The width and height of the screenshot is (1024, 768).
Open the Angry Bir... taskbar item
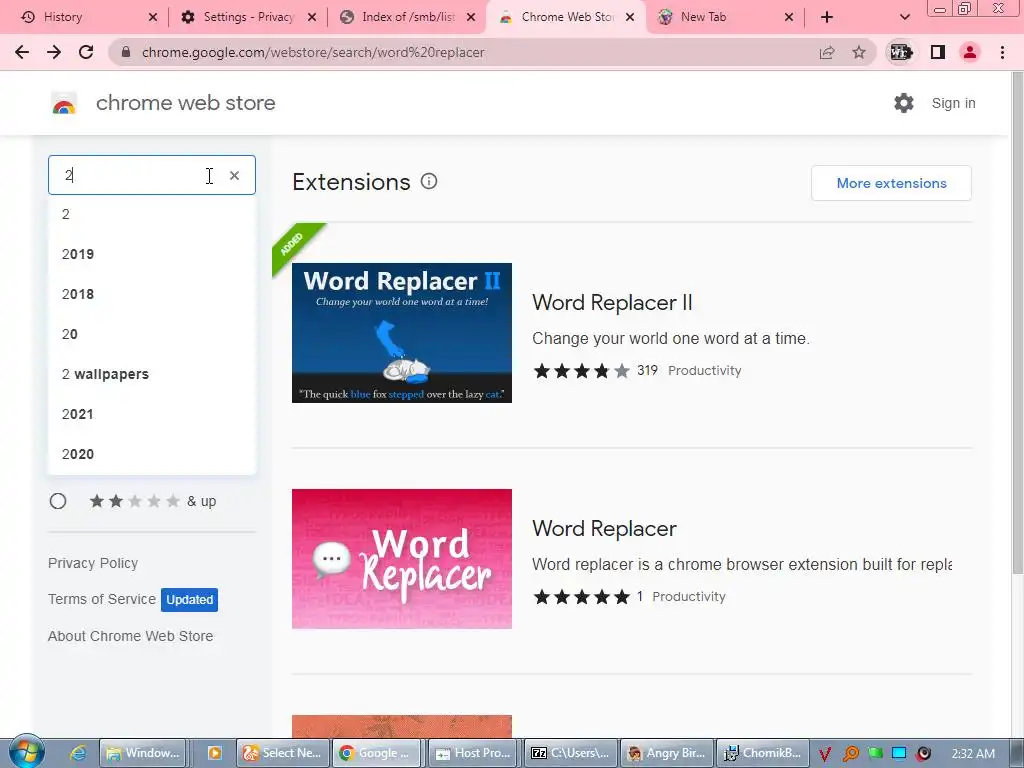[x=666, y=753]
